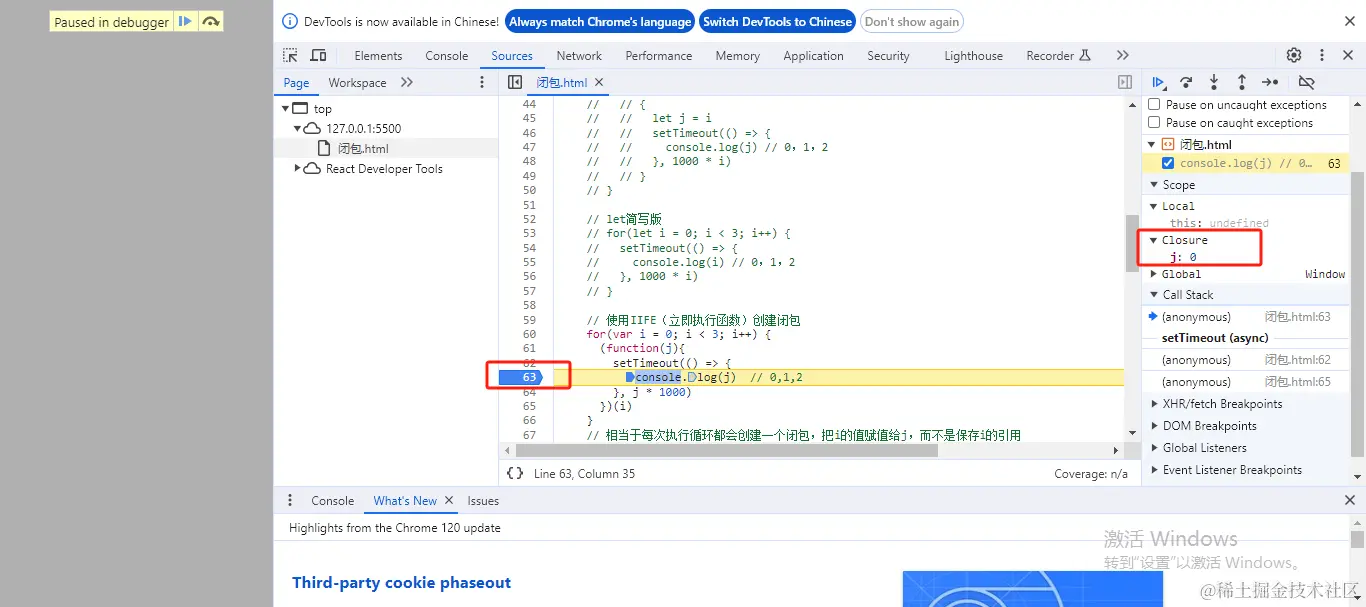Open the drawer three-dot menu

[290, 501]
